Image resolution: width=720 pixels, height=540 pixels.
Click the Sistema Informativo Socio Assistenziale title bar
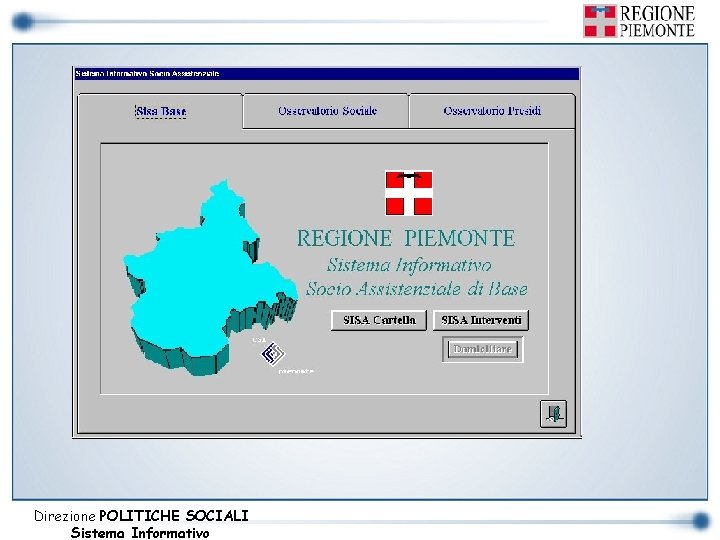(x=326, y=73)
